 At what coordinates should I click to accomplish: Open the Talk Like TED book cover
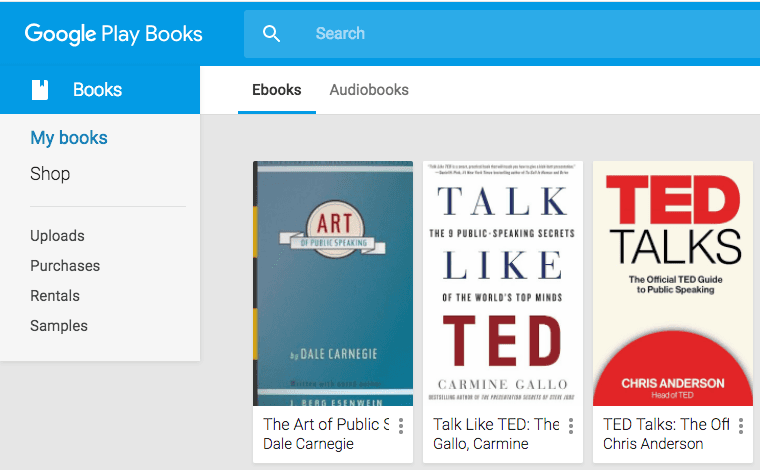tap(503, 283)
